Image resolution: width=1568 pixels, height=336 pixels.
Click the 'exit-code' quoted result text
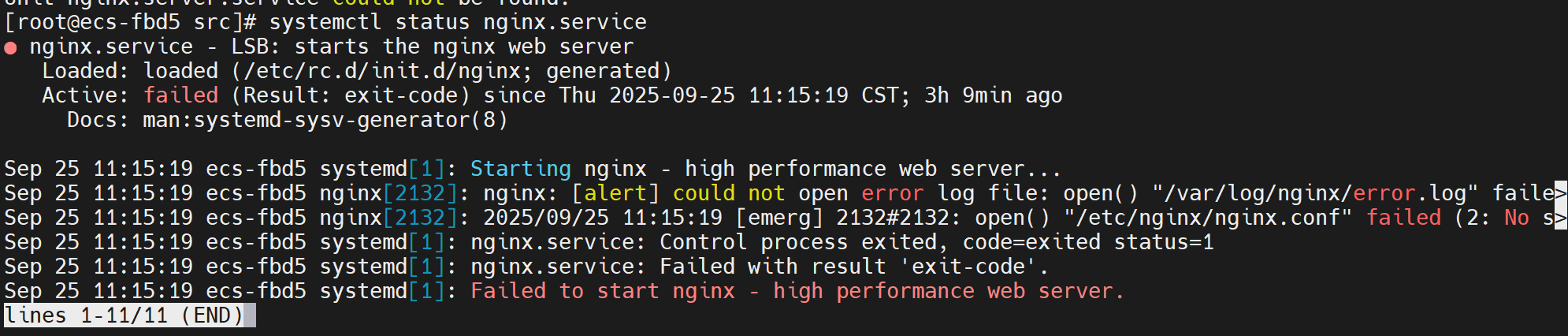[968, 267]
